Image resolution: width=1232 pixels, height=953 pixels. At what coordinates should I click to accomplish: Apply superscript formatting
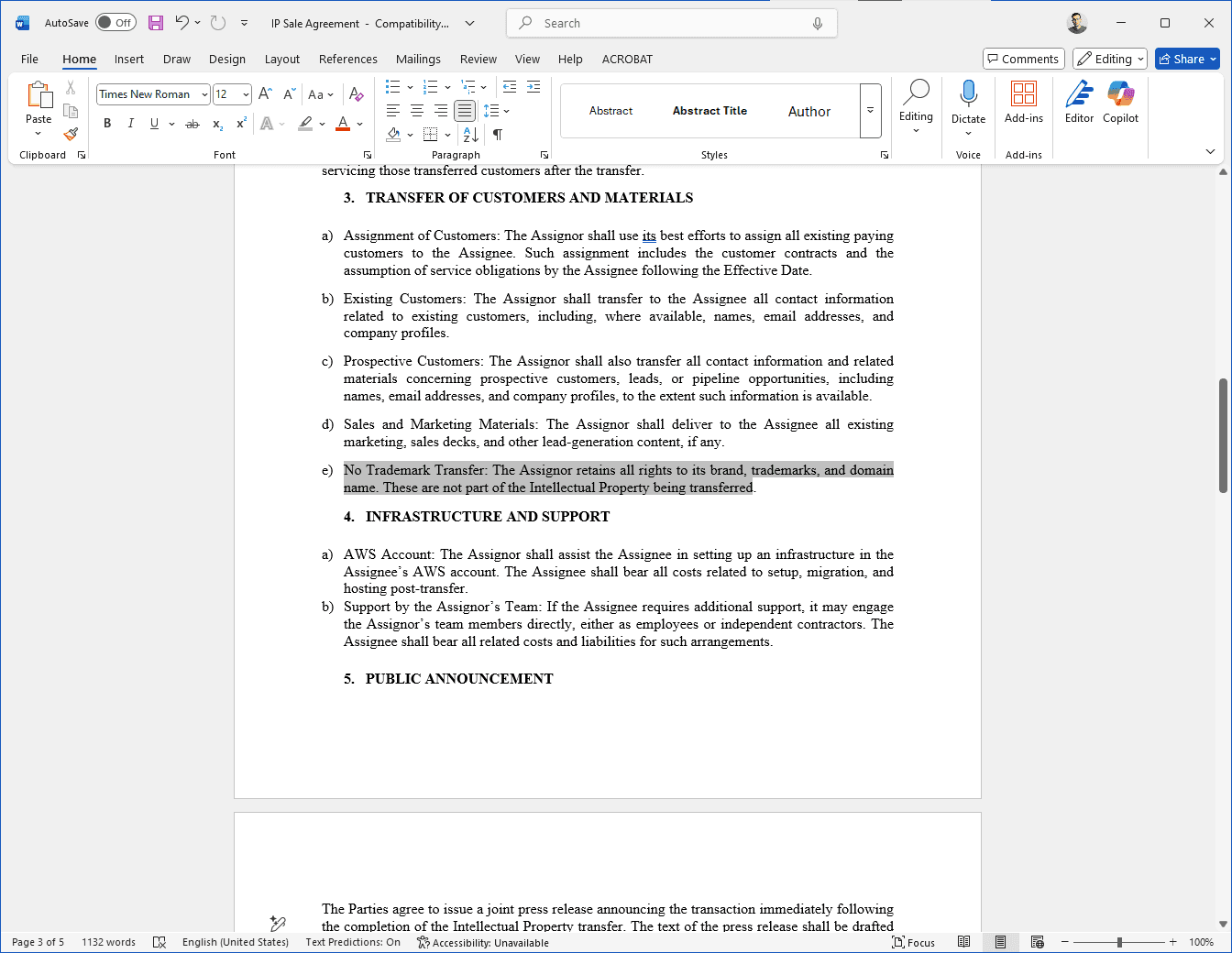point(241,124)
